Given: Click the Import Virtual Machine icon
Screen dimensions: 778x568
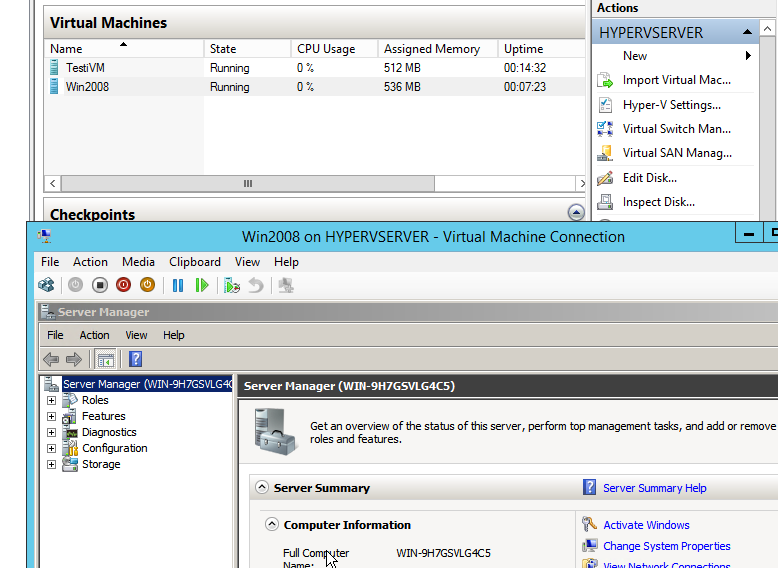Looking at the screenshot, I should point(605,80).
